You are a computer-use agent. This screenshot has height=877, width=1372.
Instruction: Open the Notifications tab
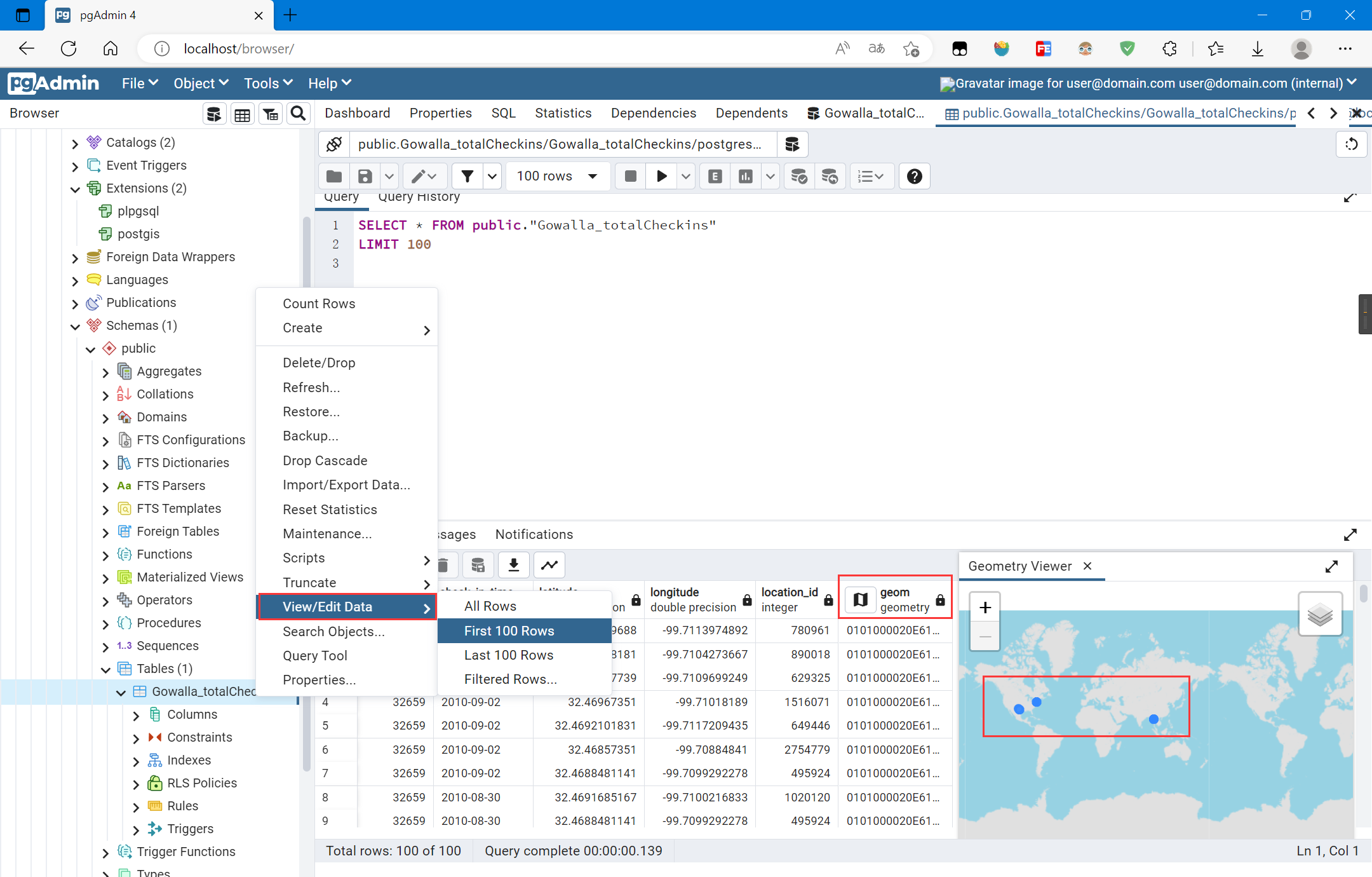coord(534,534)
